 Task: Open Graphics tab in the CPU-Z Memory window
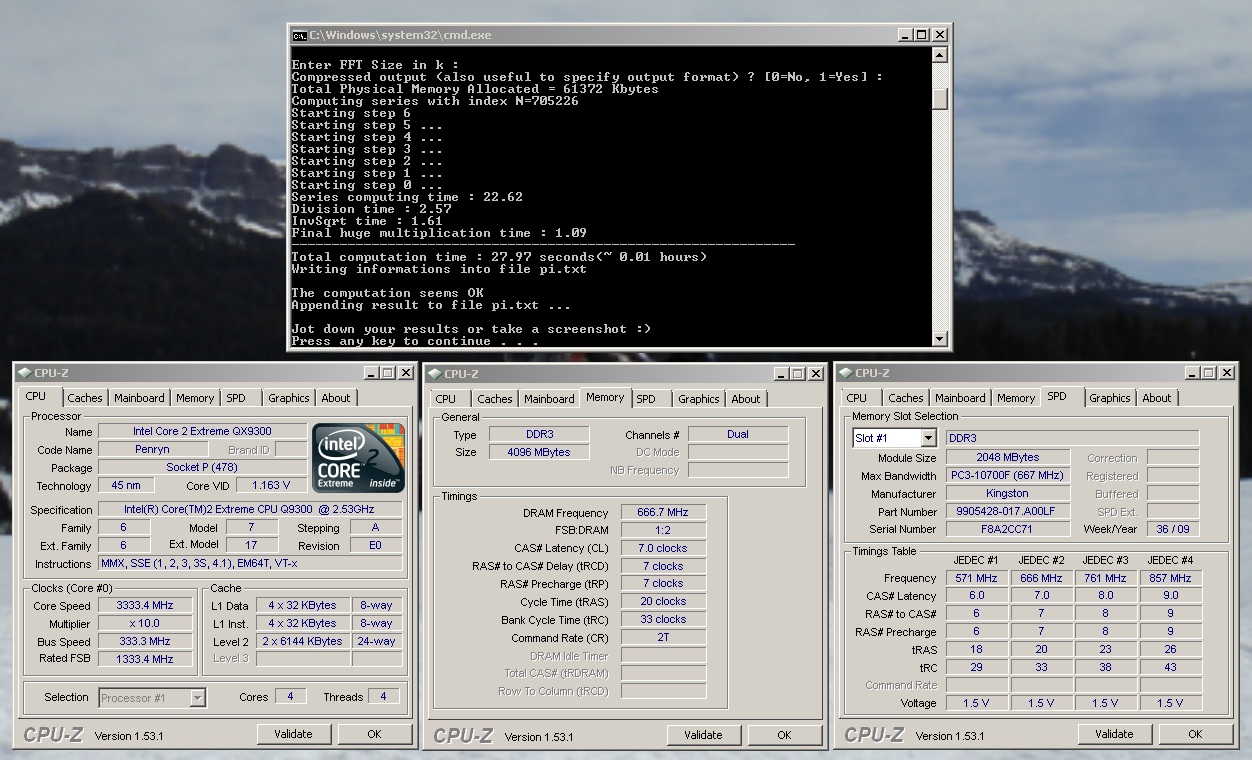pos(699,399)
